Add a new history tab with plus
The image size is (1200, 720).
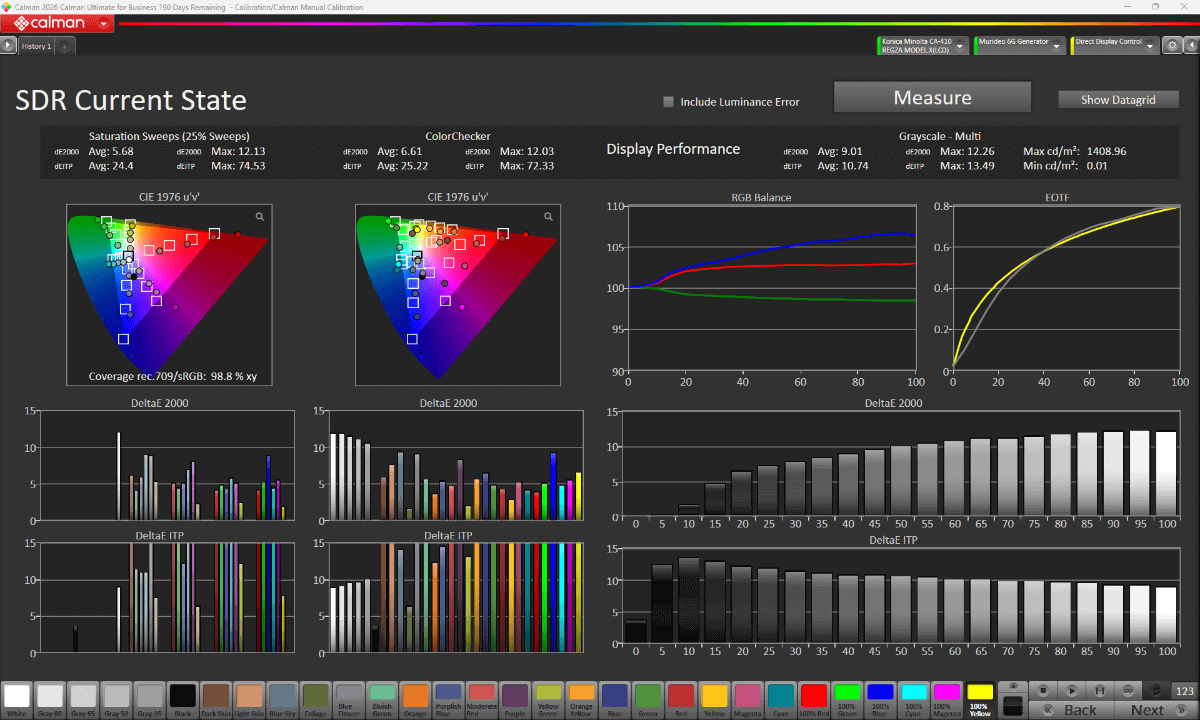63,46
